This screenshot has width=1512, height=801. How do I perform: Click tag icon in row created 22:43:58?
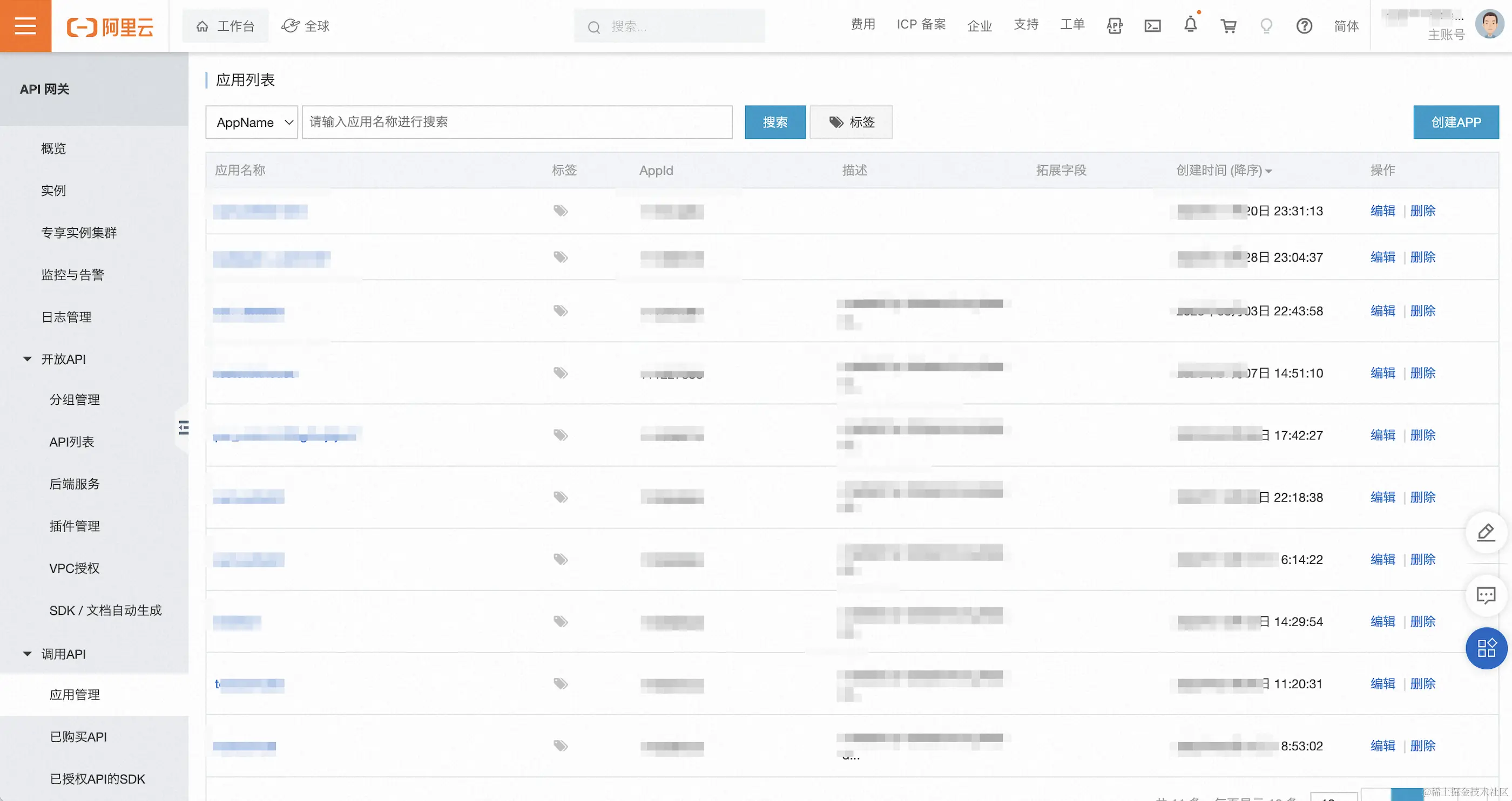pos(561,310)
